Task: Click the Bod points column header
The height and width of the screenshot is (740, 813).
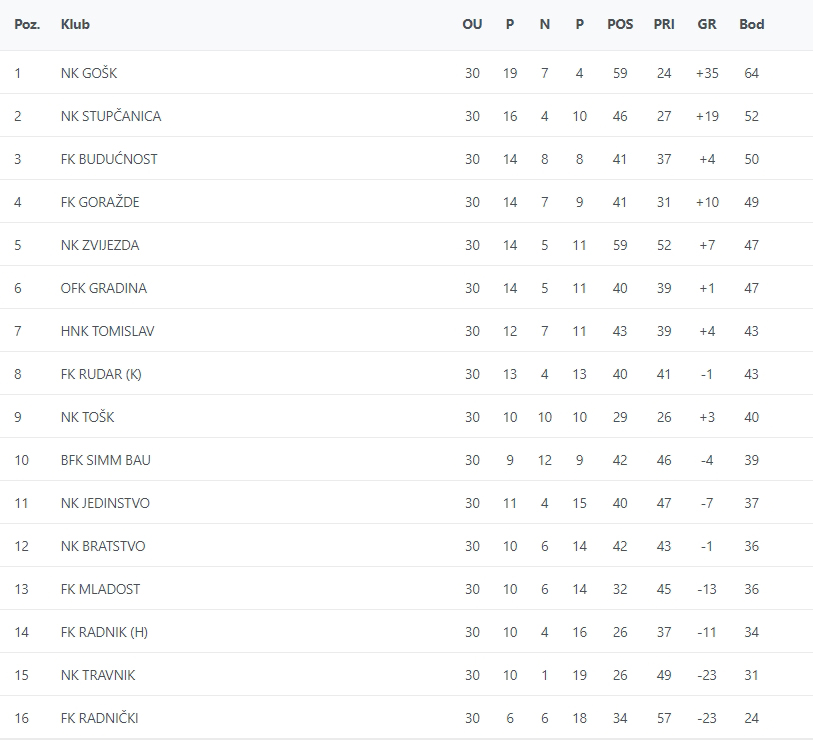Action: (x=751, y=24)
